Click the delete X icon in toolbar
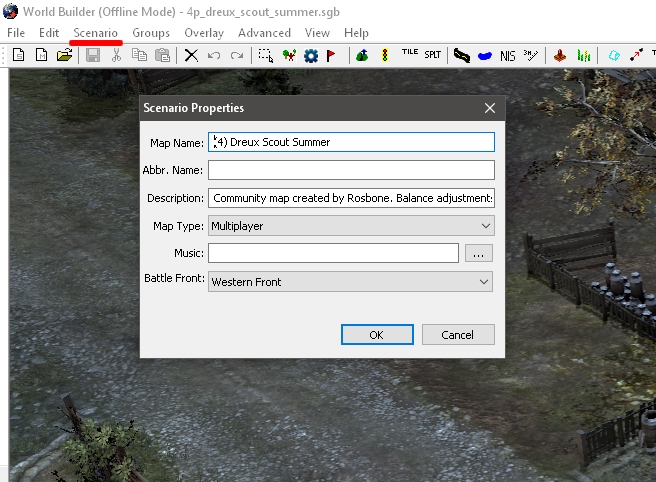The image size is (656, 482). (191, 55)
